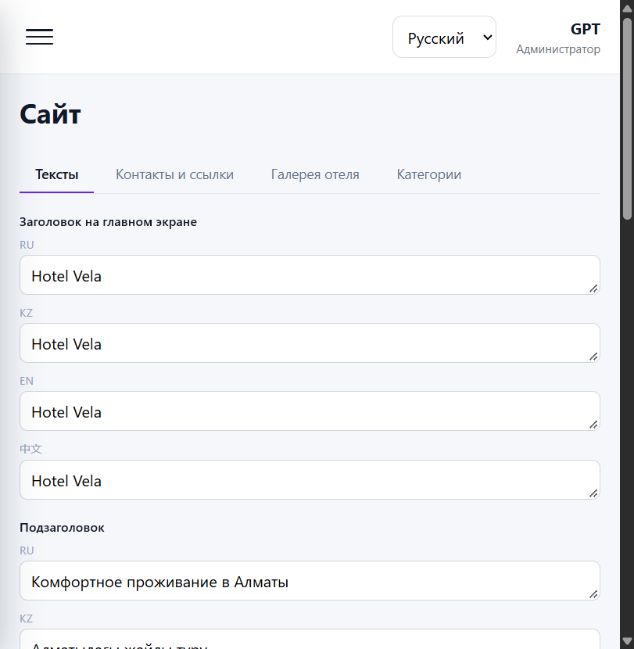Click the 中文 language label
634x649 pixels.
[x=30, y=449]
